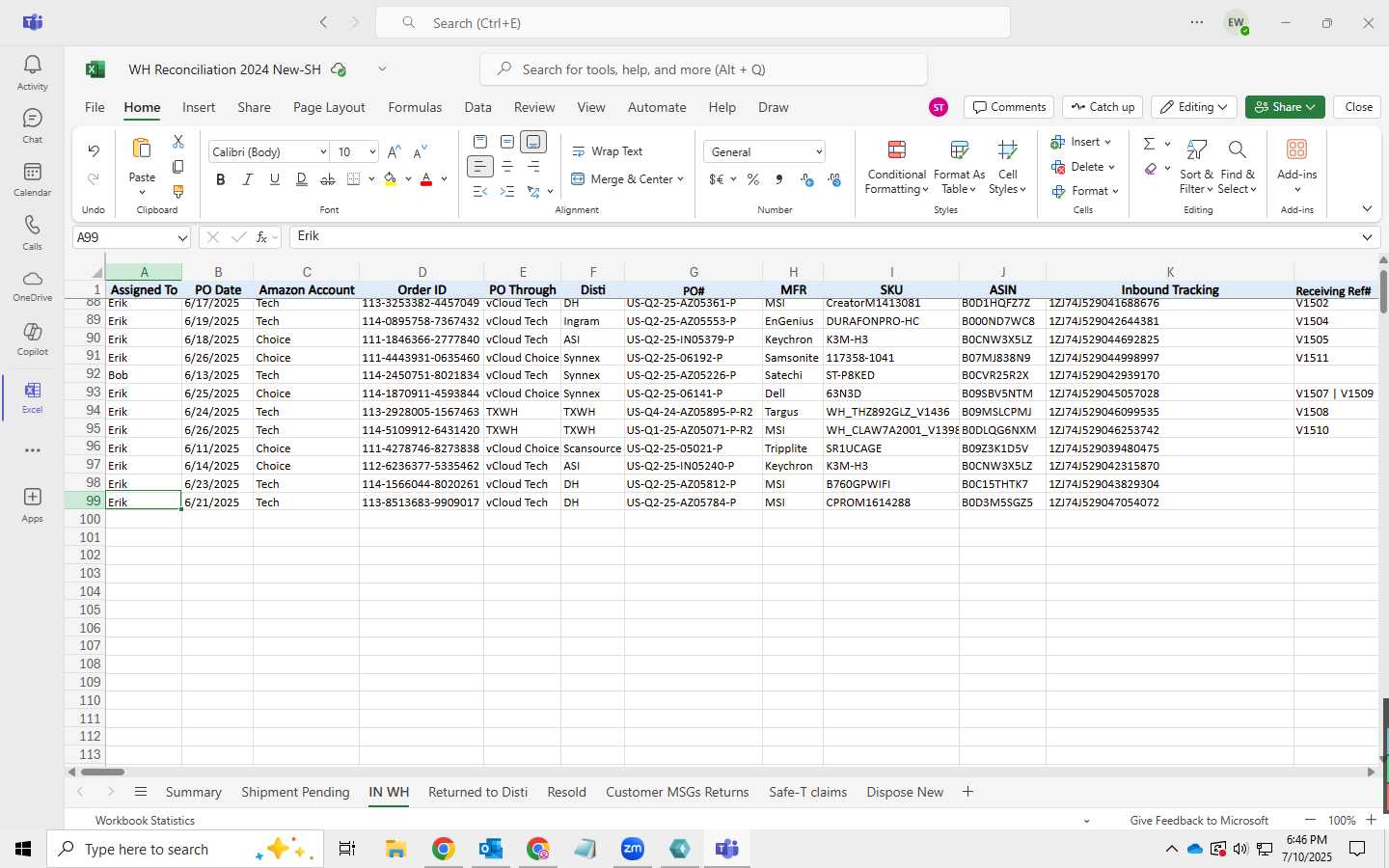
Task: Click the Paste clipboard icon
Action: pyautogui.click(x=142, y=149)
